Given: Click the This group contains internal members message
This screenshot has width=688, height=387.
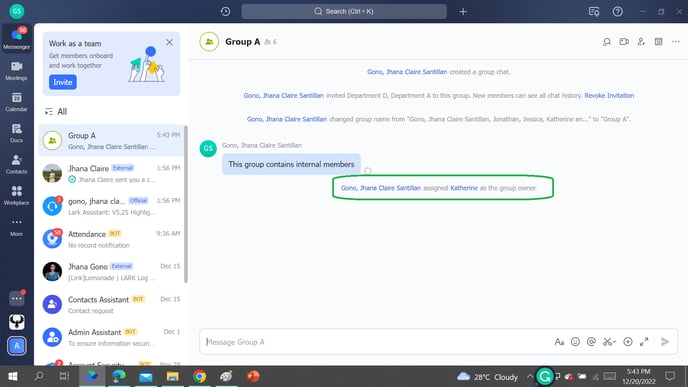Looking at the screenshot, I should point(291,164).
